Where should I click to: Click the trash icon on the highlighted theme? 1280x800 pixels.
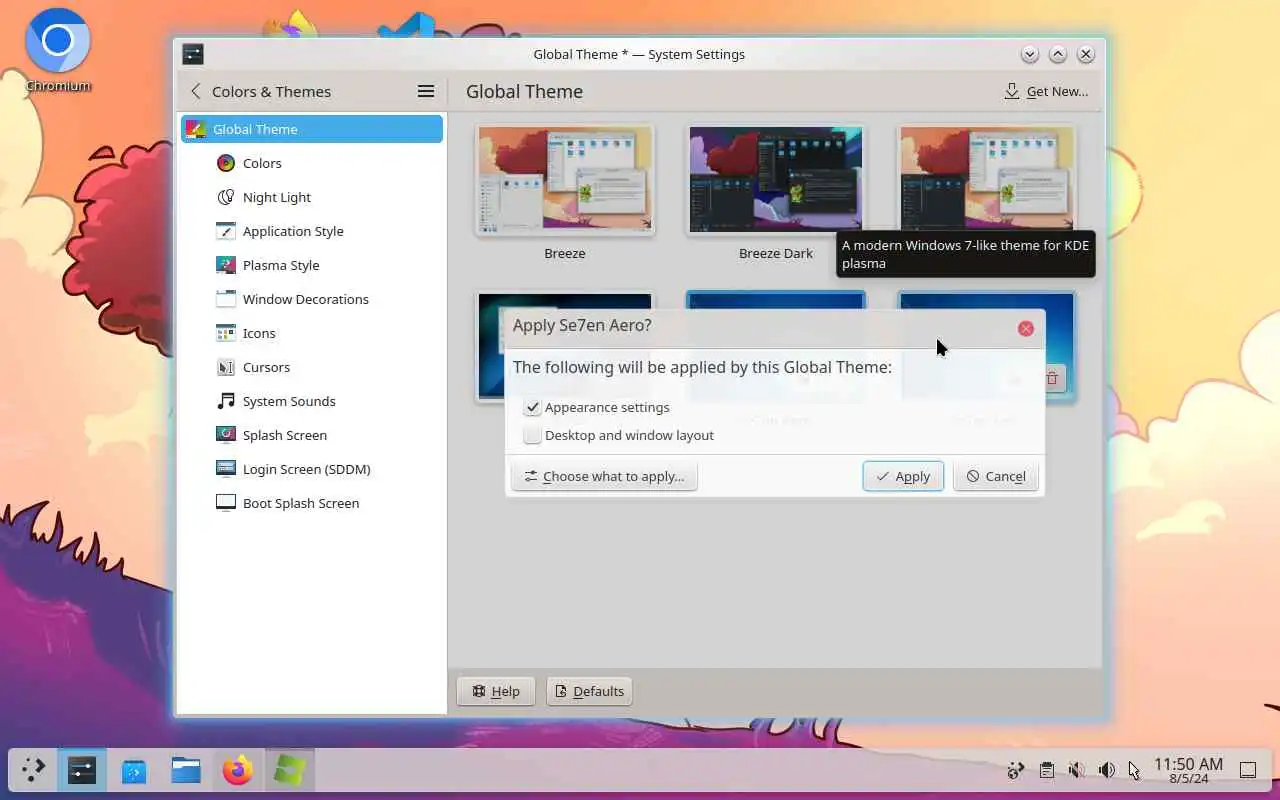tap(1052, 378)
